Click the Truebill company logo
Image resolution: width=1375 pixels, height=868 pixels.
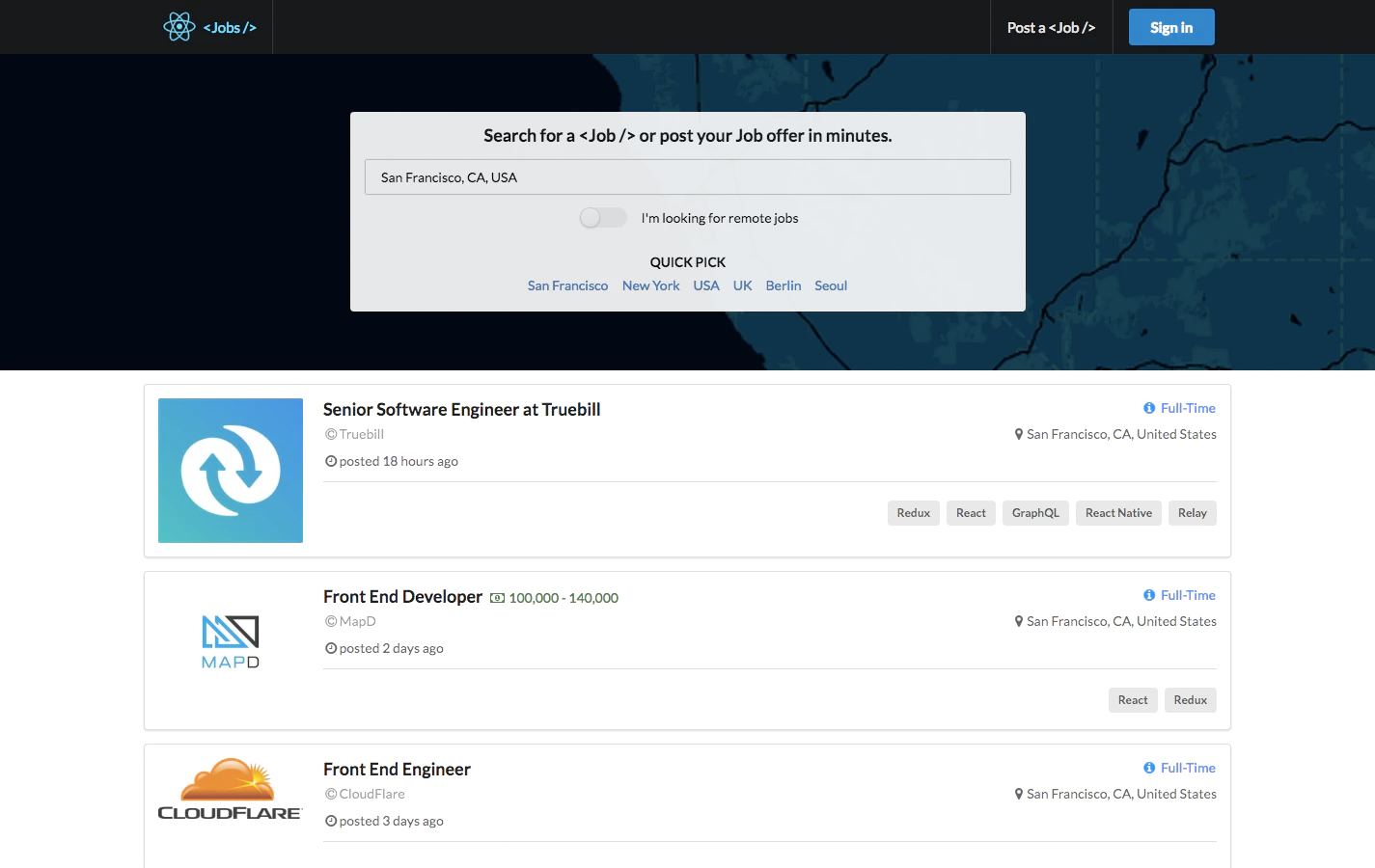coord(230,470)
